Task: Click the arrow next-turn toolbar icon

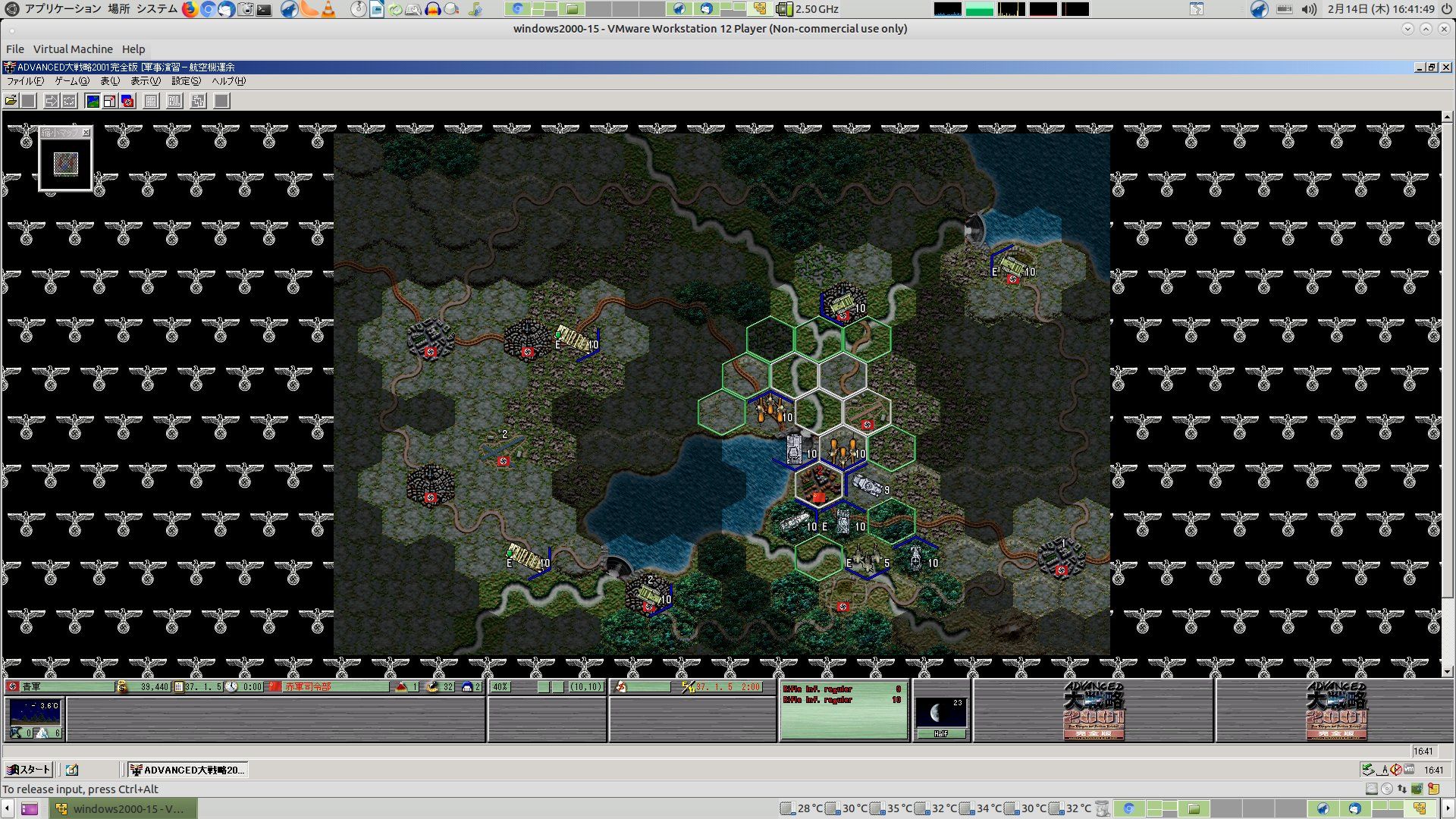Action: pyautogui.click(x=51, y=101)
